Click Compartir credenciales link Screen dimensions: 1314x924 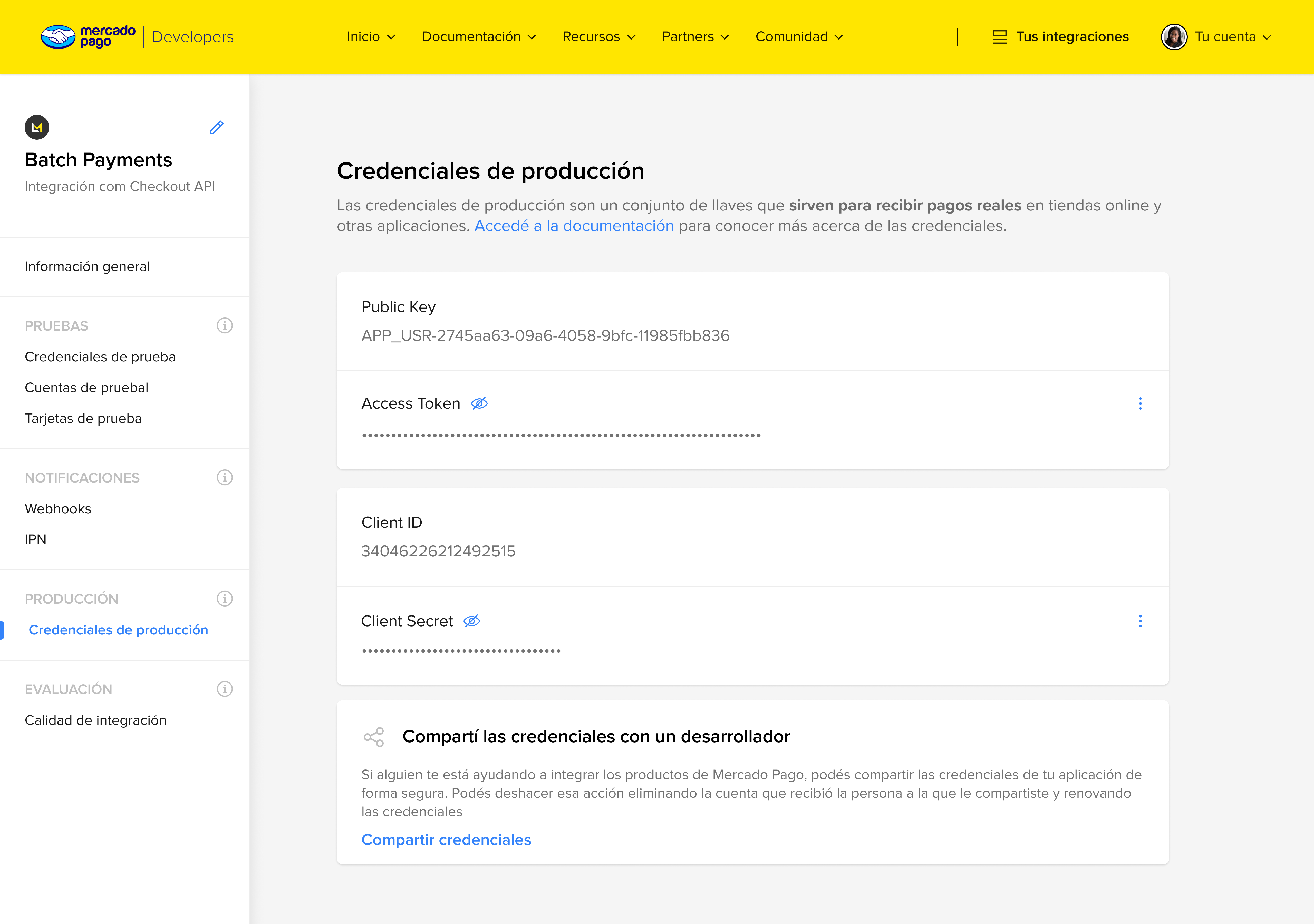click(446, 840)
